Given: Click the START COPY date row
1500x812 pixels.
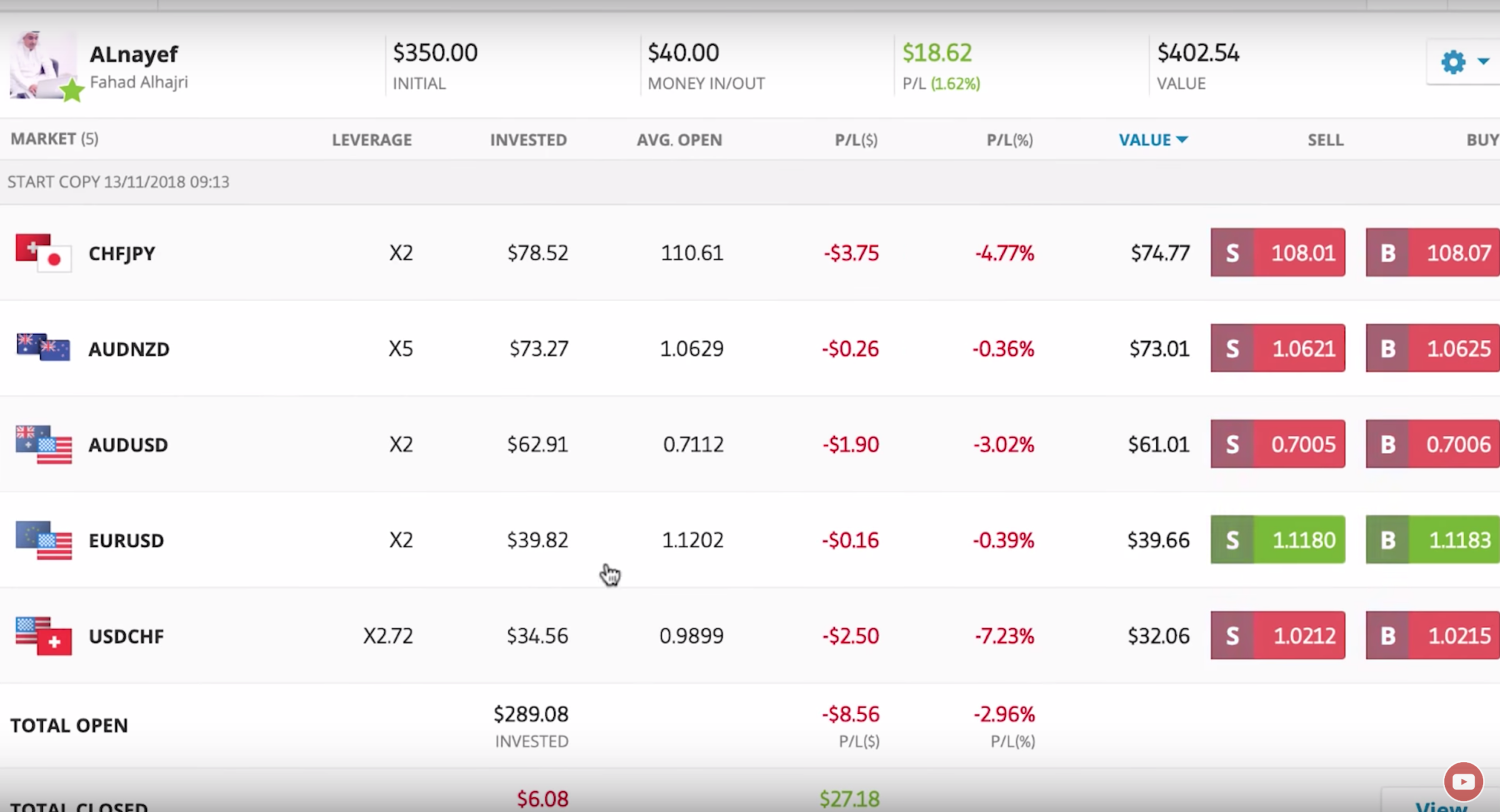Looking at the screenshot, I should pos(119,182).
